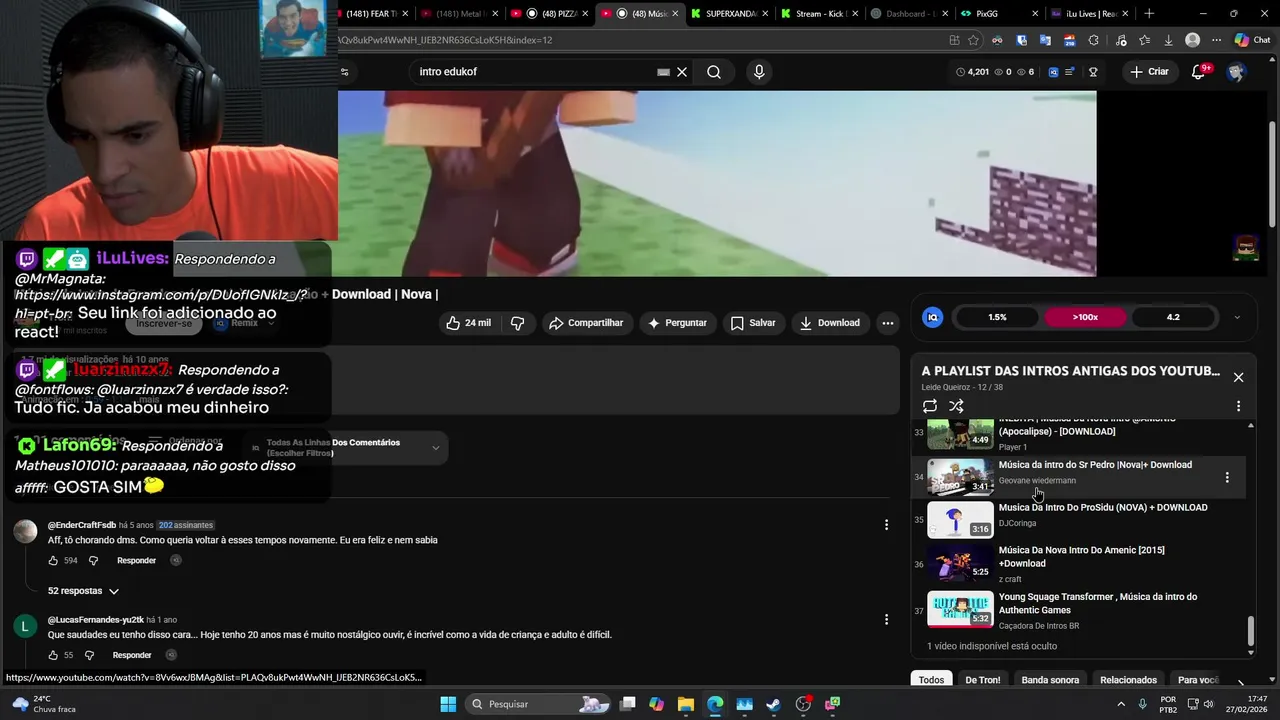
Task: Toggle playlist shuffle
Action: pos(956,406)
